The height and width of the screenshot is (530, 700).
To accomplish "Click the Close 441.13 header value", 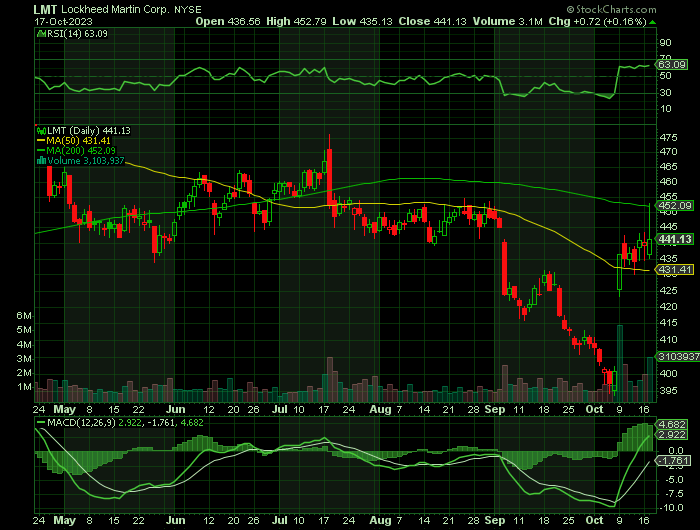I will click(x=431, y=21).
